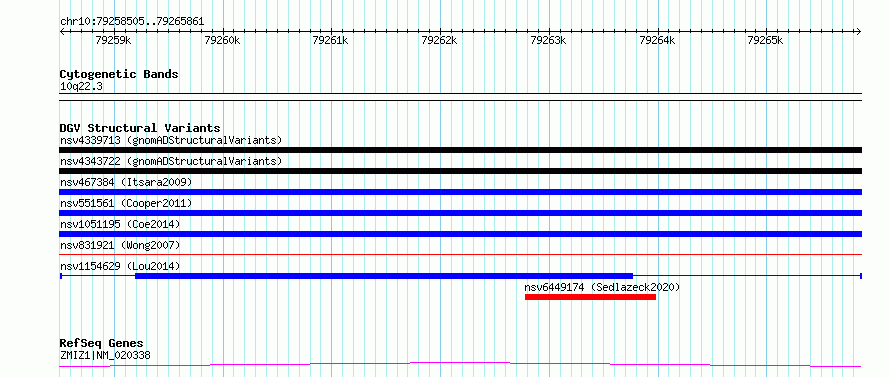Click the nsv467384 blue variant bar
Image resolution: width=890 pixels, height=377 pixels.
[x=460, y=192]
